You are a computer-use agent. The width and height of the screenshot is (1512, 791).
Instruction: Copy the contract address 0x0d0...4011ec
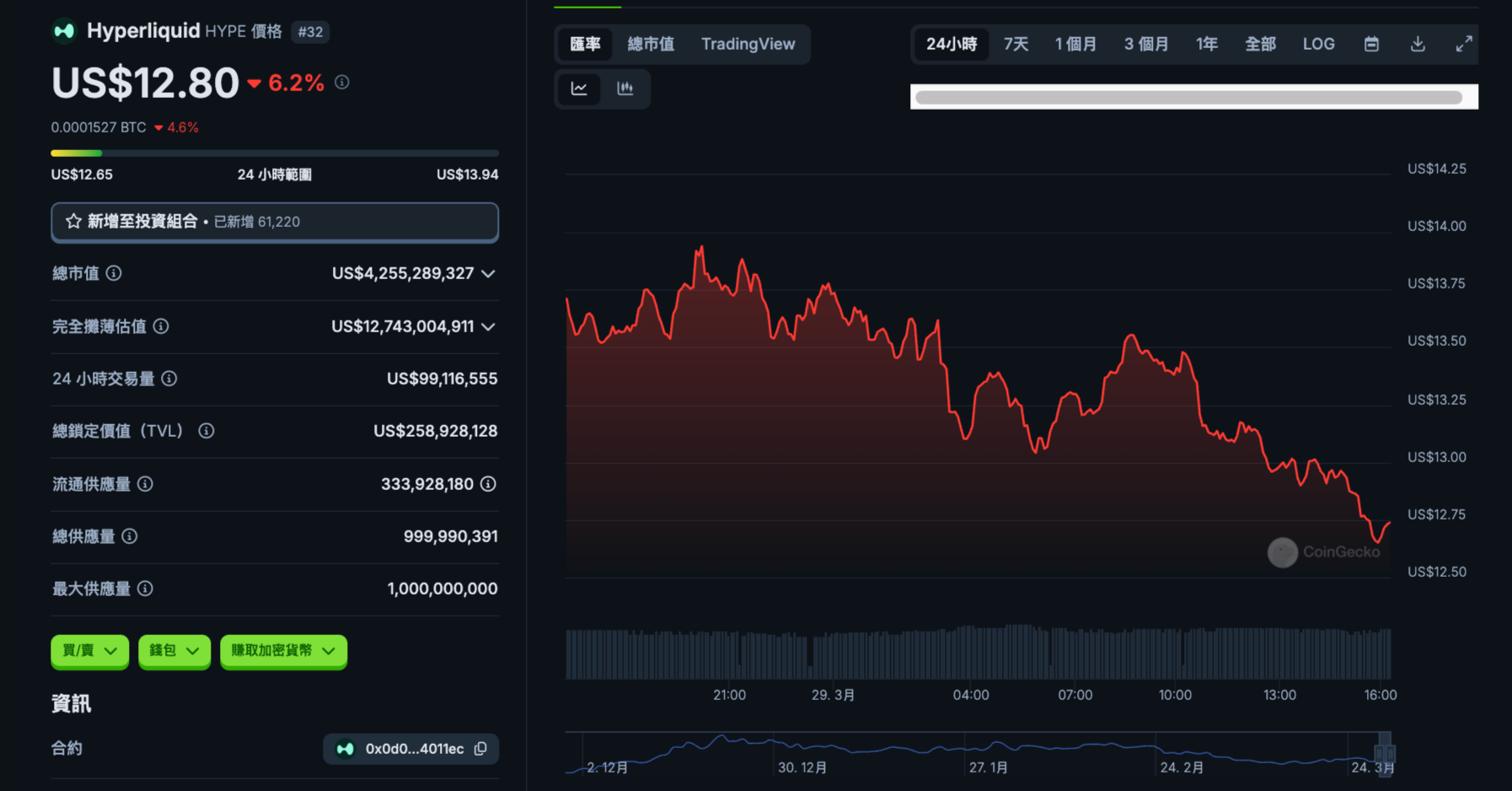pyautogui.click(x=481, y=749)
